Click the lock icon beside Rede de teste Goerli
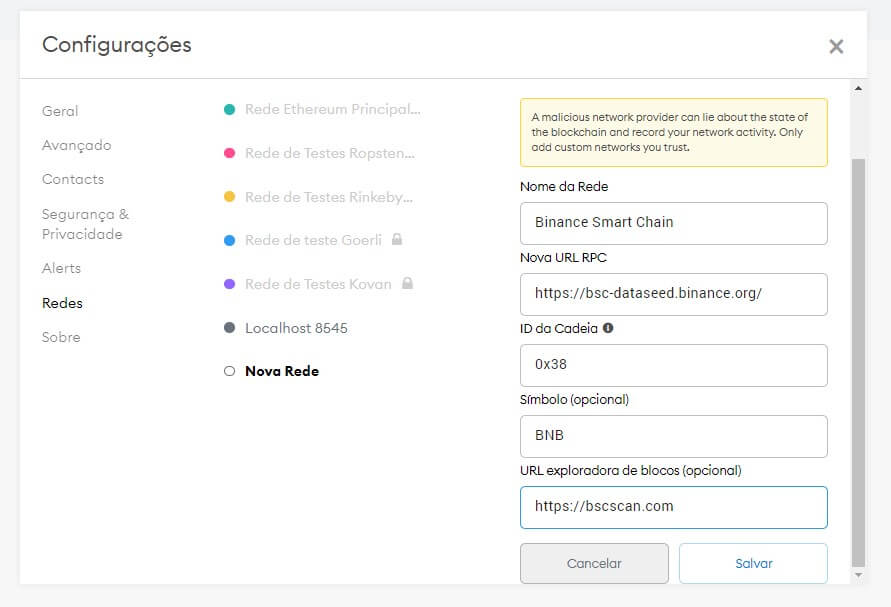 pyautogui.click(x=397, y=239)
